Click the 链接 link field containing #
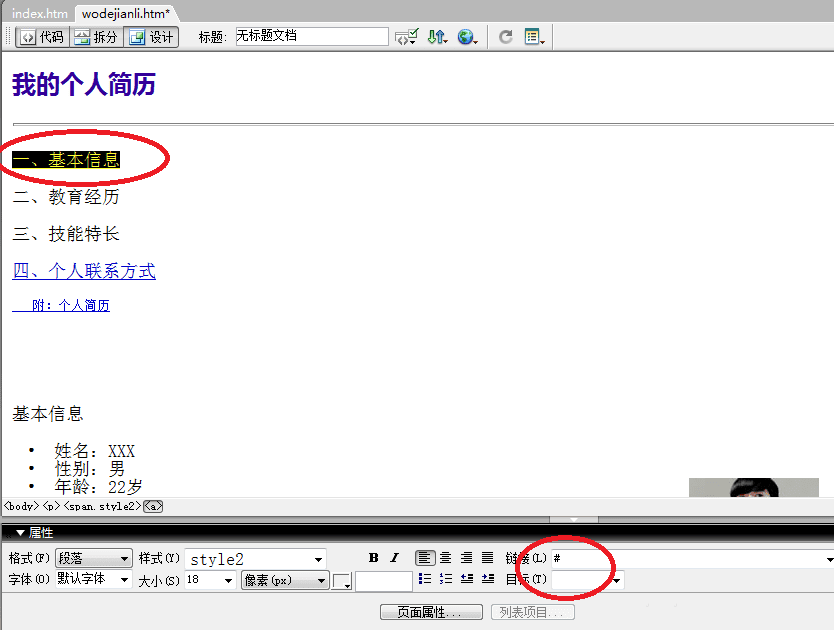 pos(688,559)
